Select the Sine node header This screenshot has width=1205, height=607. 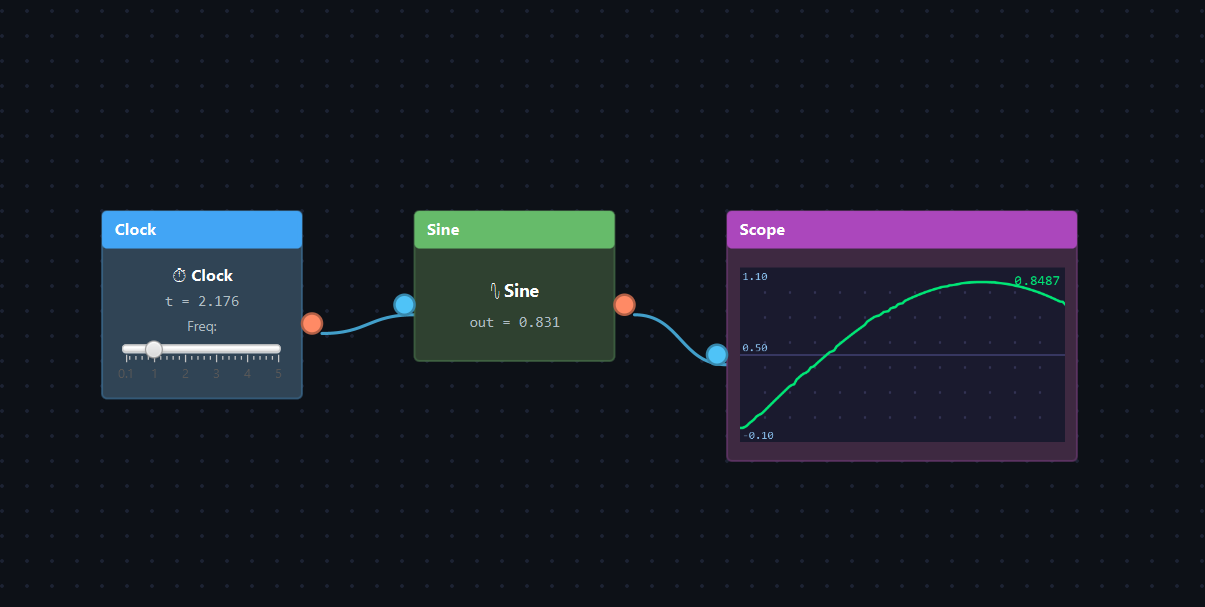pos(514,229)
